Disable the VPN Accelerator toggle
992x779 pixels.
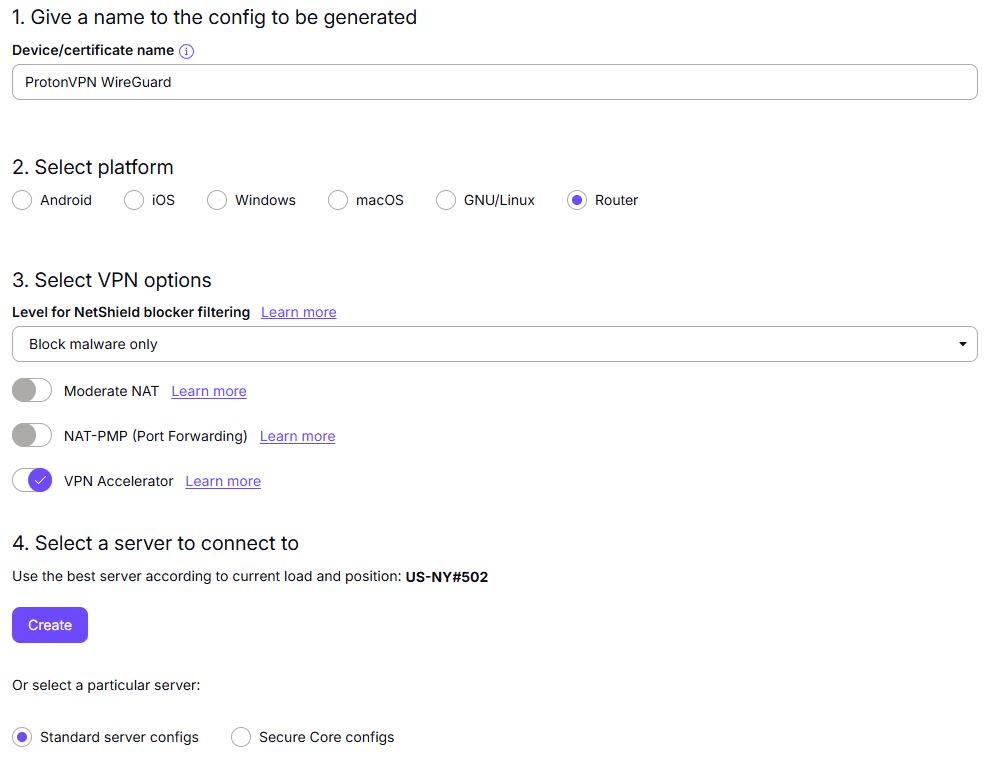[31, 480]
